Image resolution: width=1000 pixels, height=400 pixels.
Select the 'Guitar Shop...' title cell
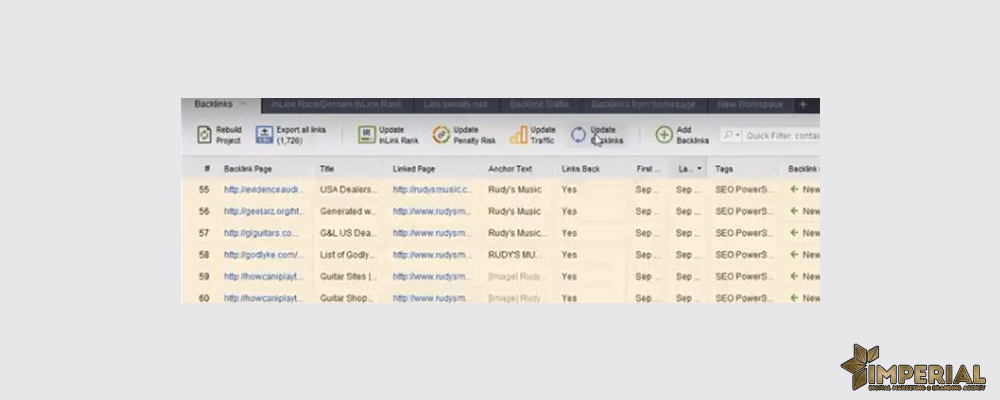pos(348,298)
